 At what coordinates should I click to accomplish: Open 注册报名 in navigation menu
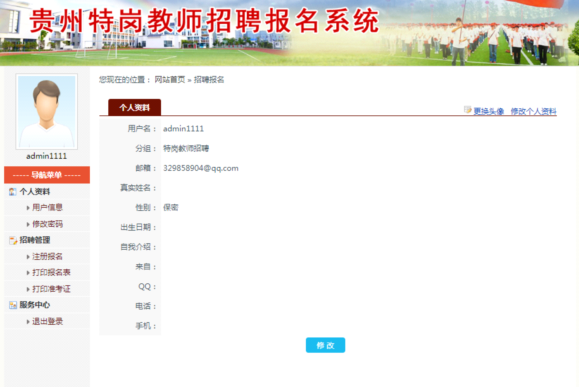point(47,256)
